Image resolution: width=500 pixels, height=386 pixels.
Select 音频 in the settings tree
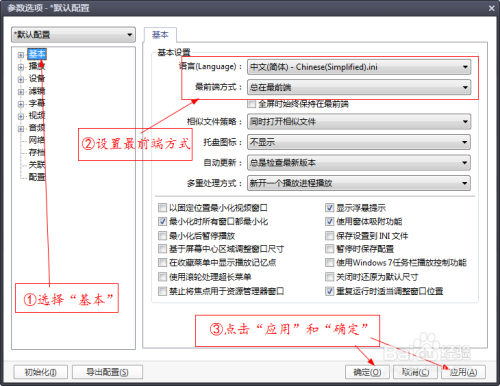[x=37, y=128]
